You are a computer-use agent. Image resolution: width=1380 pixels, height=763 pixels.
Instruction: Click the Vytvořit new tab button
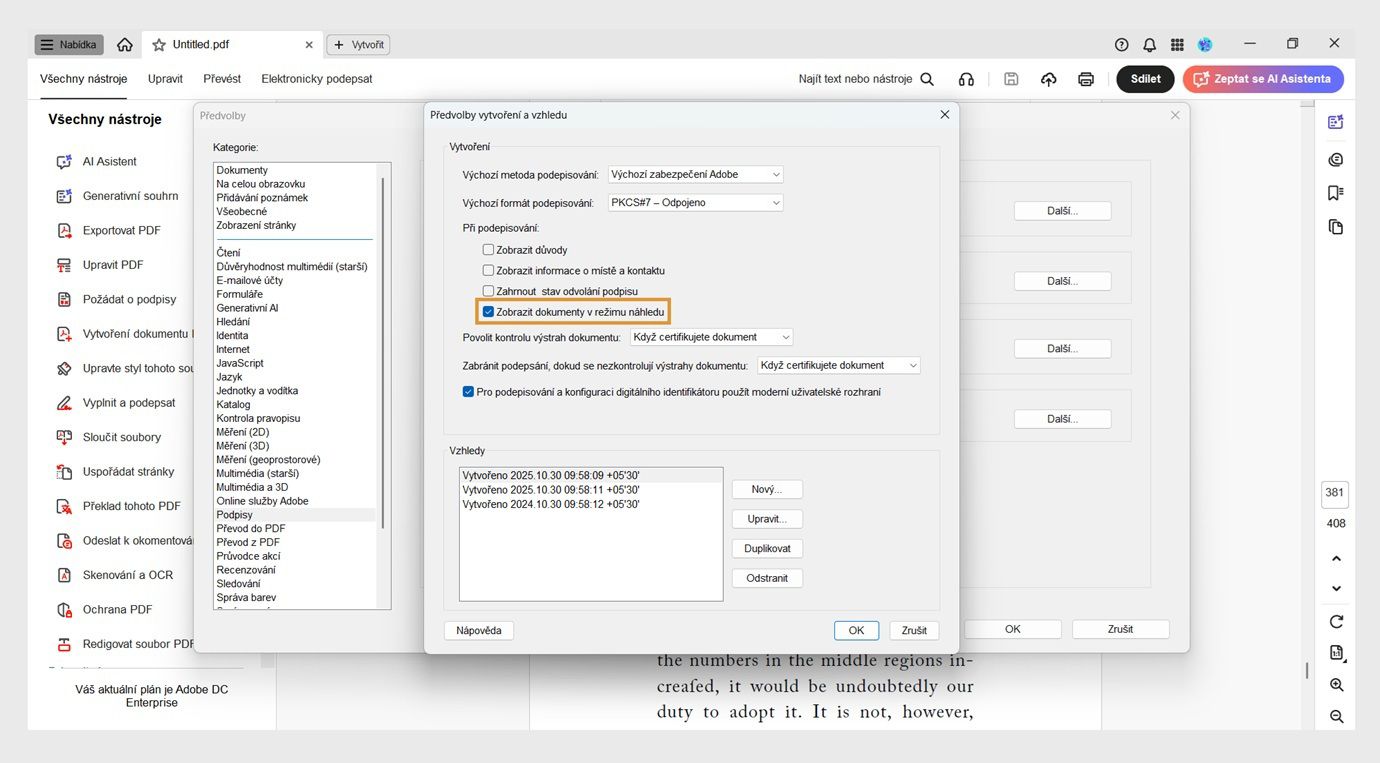pyautogui.click(x=358, y=45)
